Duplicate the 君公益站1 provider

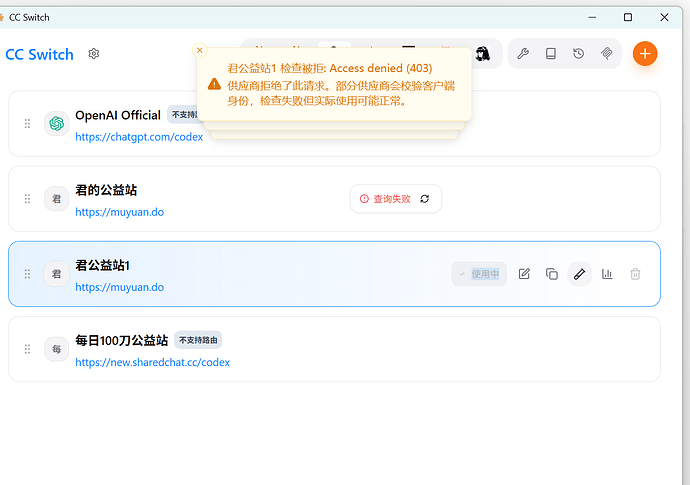point(552,274)
